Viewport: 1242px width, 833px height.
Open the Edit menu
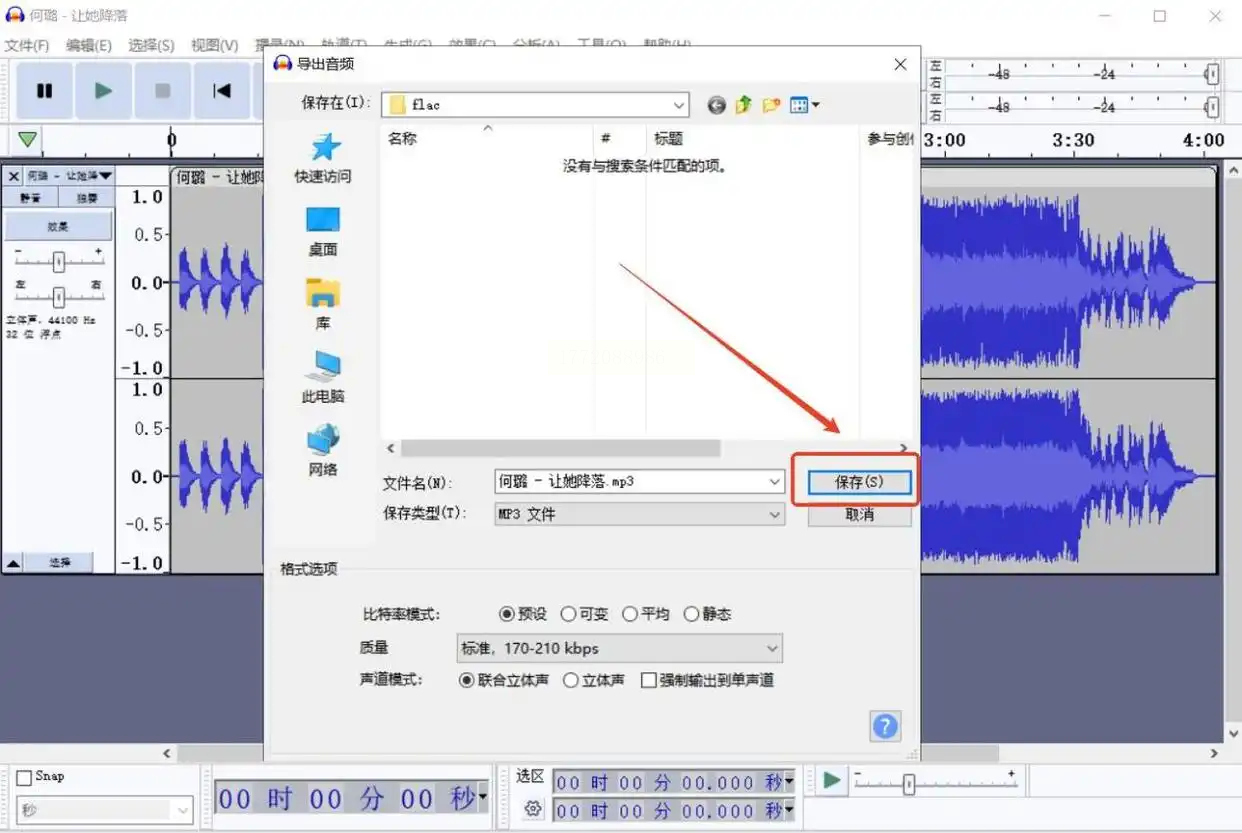[x=89, y=45]
